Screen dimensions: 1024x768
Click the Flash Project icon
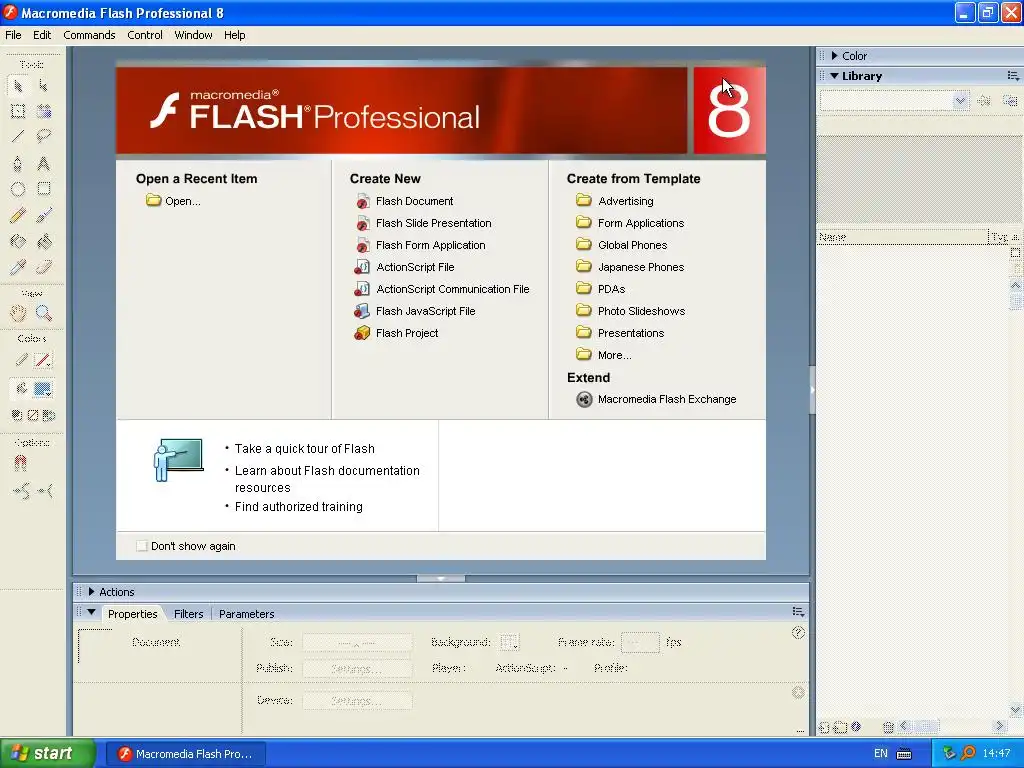362,333
